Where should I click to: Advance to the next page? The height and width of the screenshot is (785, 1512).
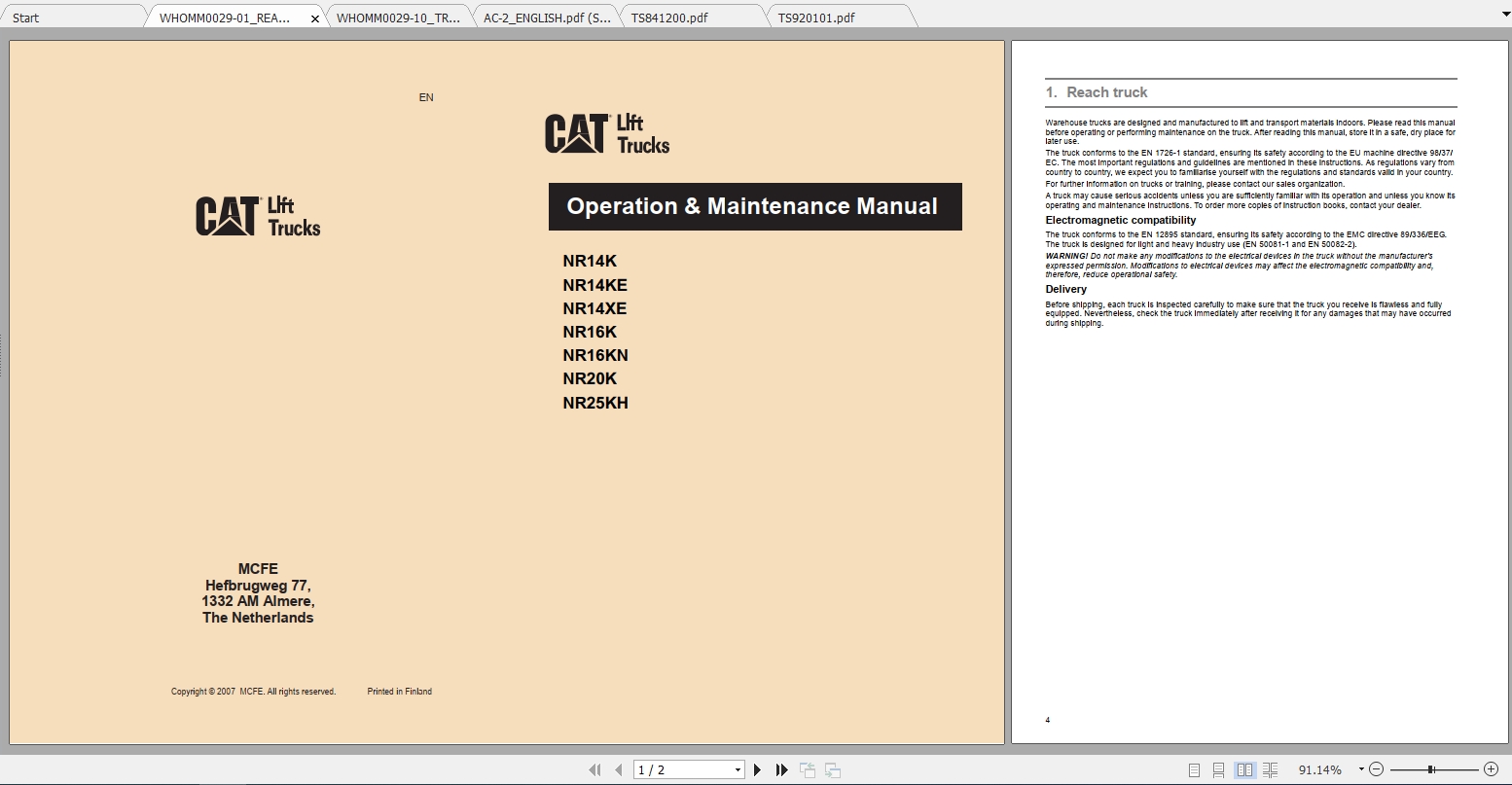click(758, 768)
